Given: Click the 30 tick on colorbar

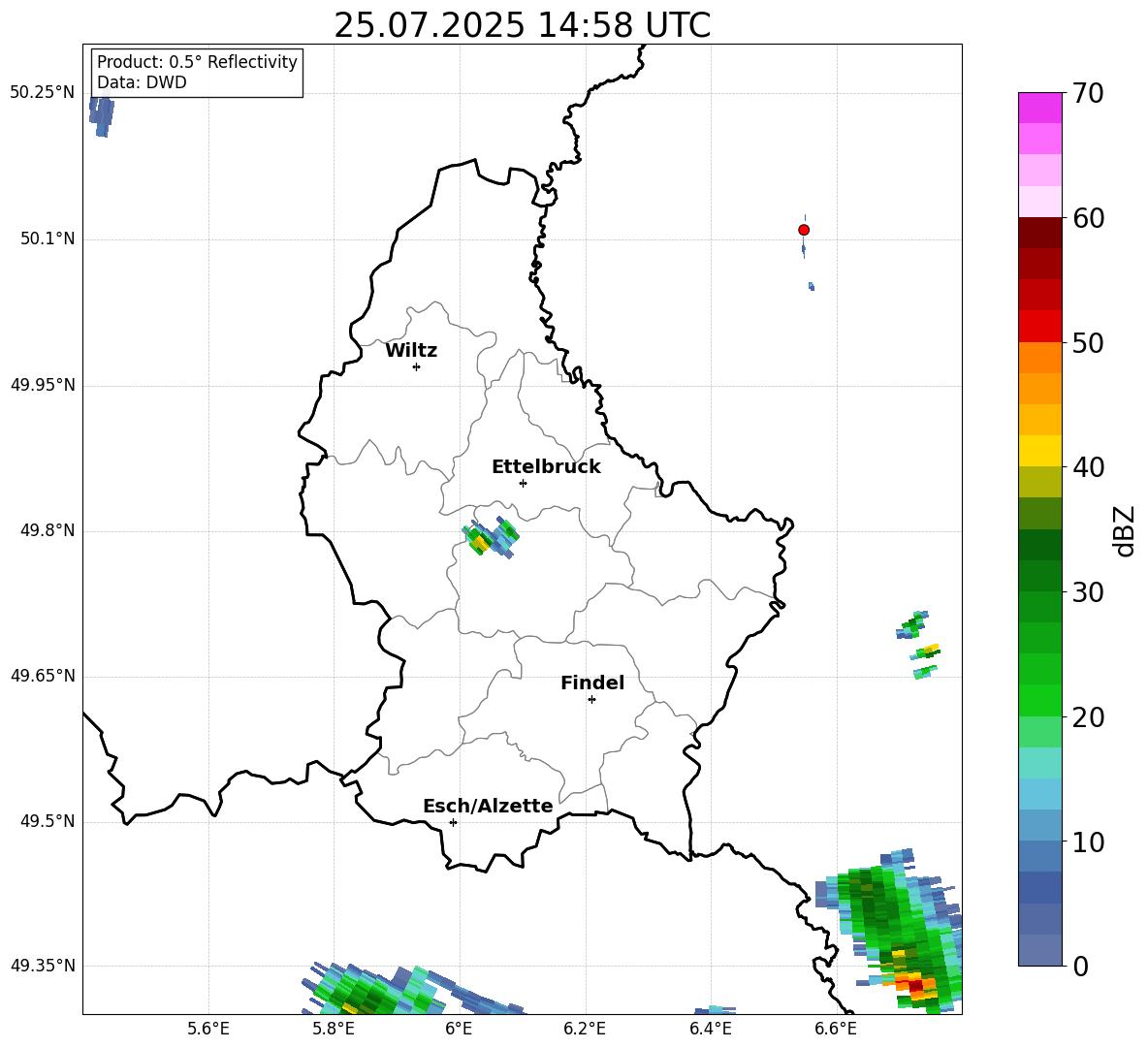Looking at the screenshot, I should [1088, 592].
